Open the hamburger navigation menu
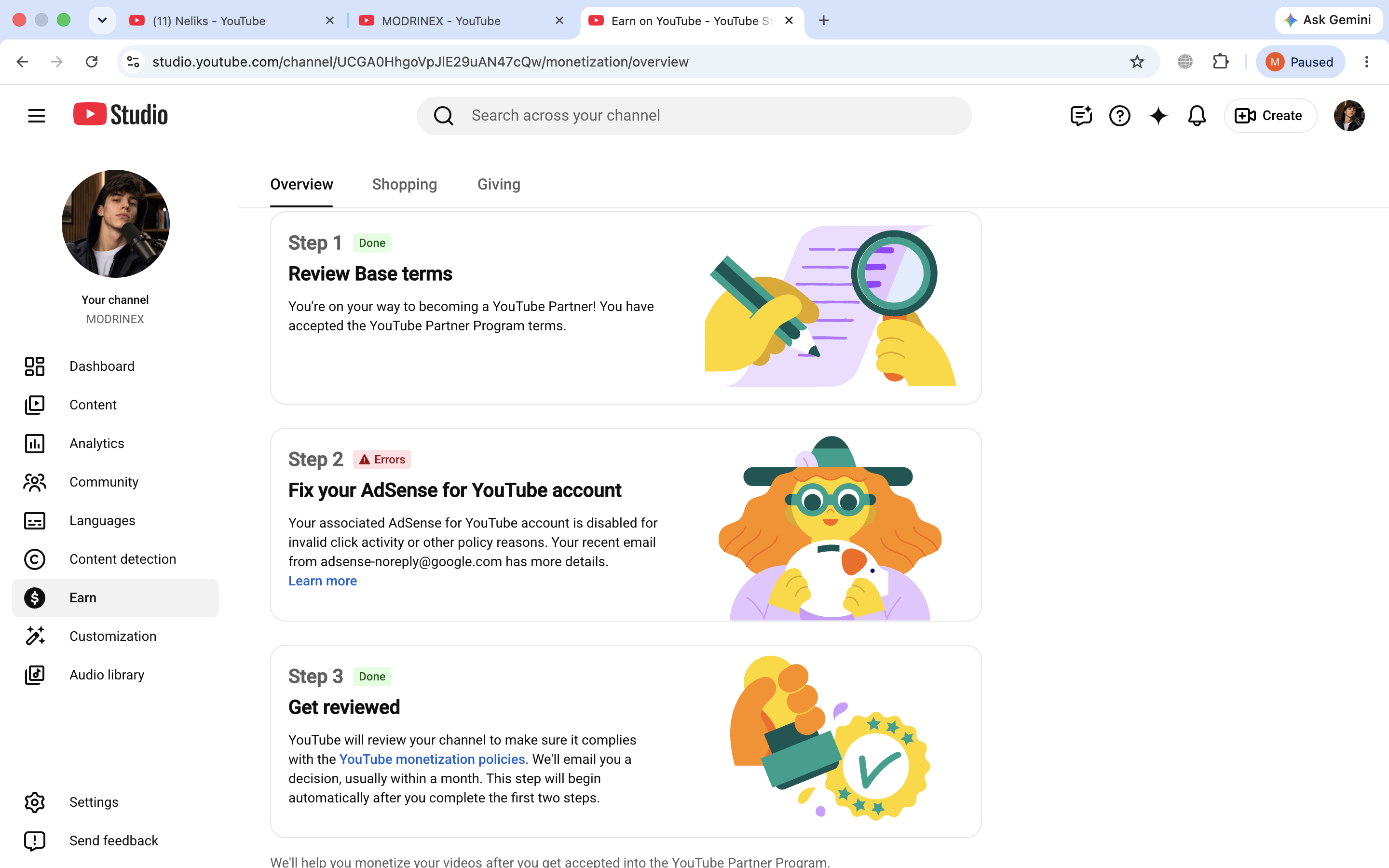This screenshot has height=868, width=1389. [x=36, y=115]
